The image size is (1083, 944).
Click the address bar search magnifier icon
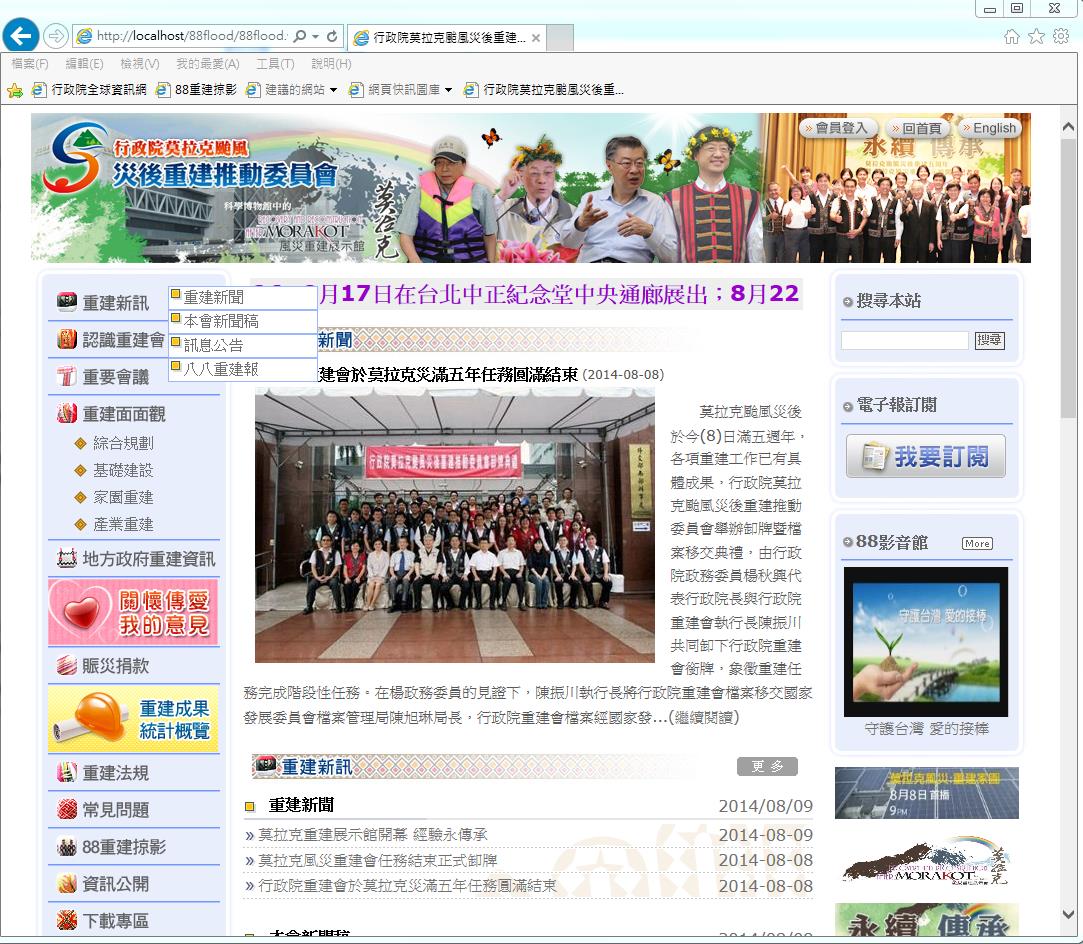(300, 36)
